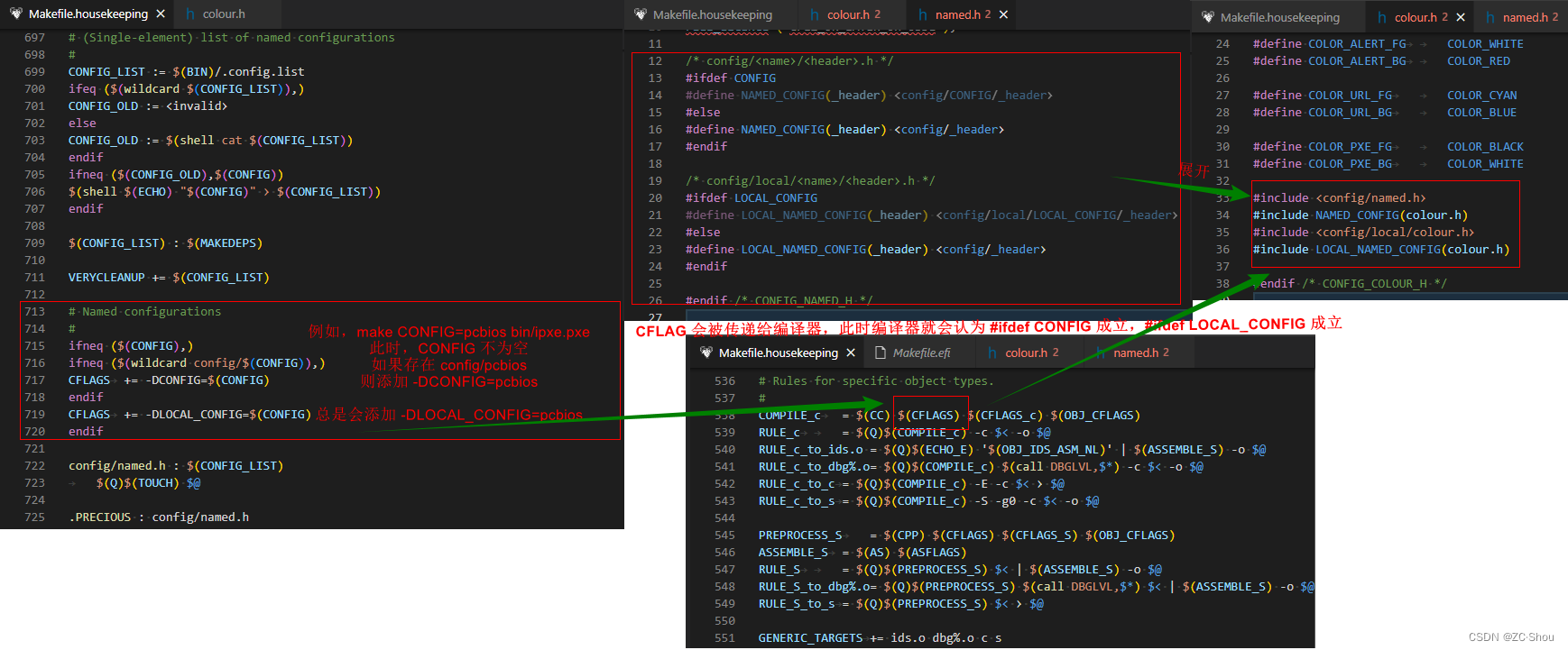Viewport: 1568px width, 650px height.
Task: Switch to the Makefile.housekeeping tab in the top-right pane
Action: click(x=1280, y=17)
